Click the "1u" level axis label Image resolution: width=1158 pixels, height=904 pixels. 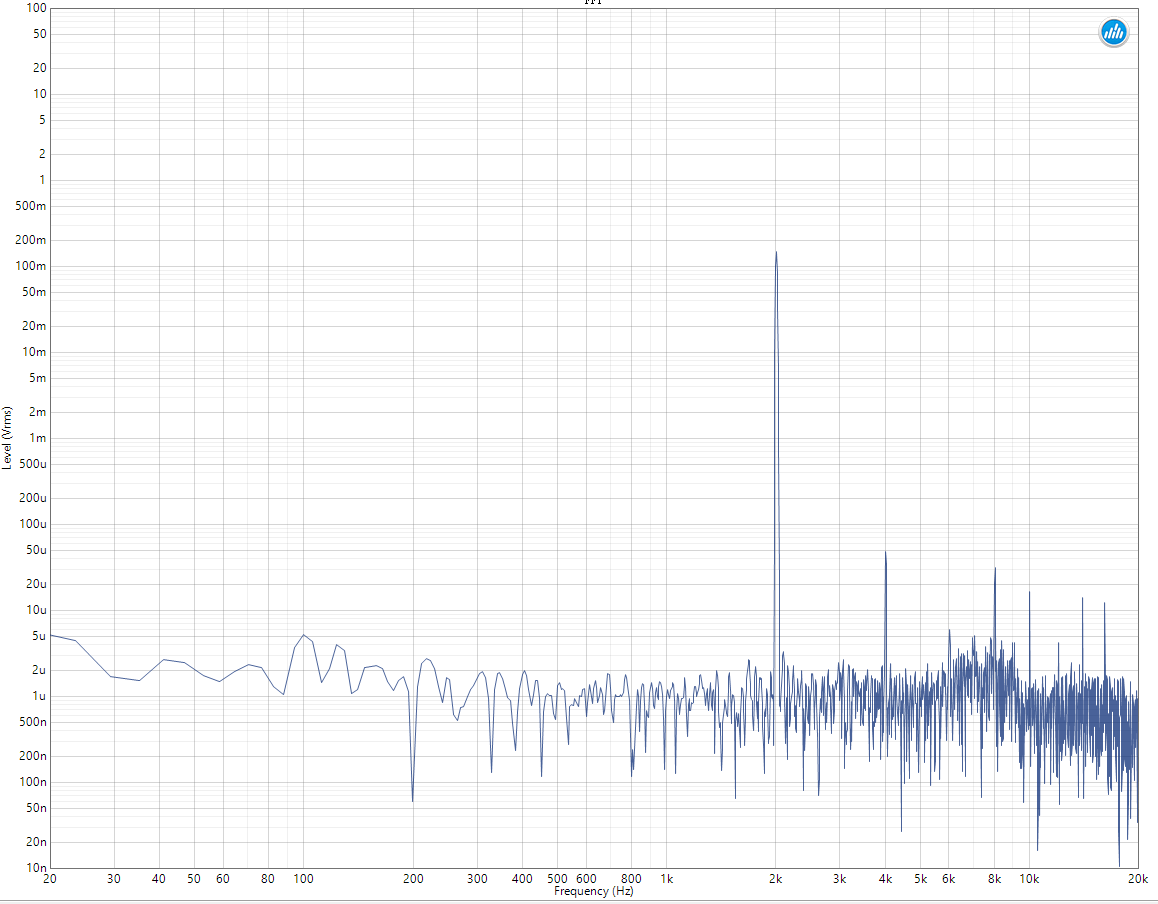pyautogui.click(x=38, y=696)
